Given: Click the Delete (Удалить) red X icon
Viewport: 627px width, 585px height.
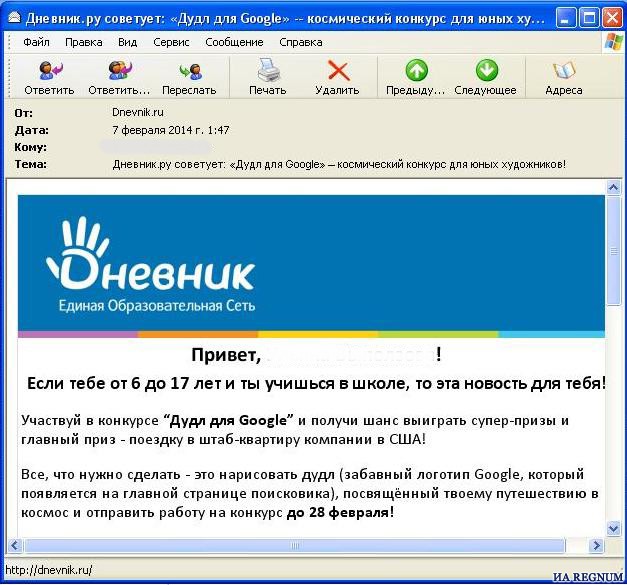Looking at the screenshot, I should (338, 71).
